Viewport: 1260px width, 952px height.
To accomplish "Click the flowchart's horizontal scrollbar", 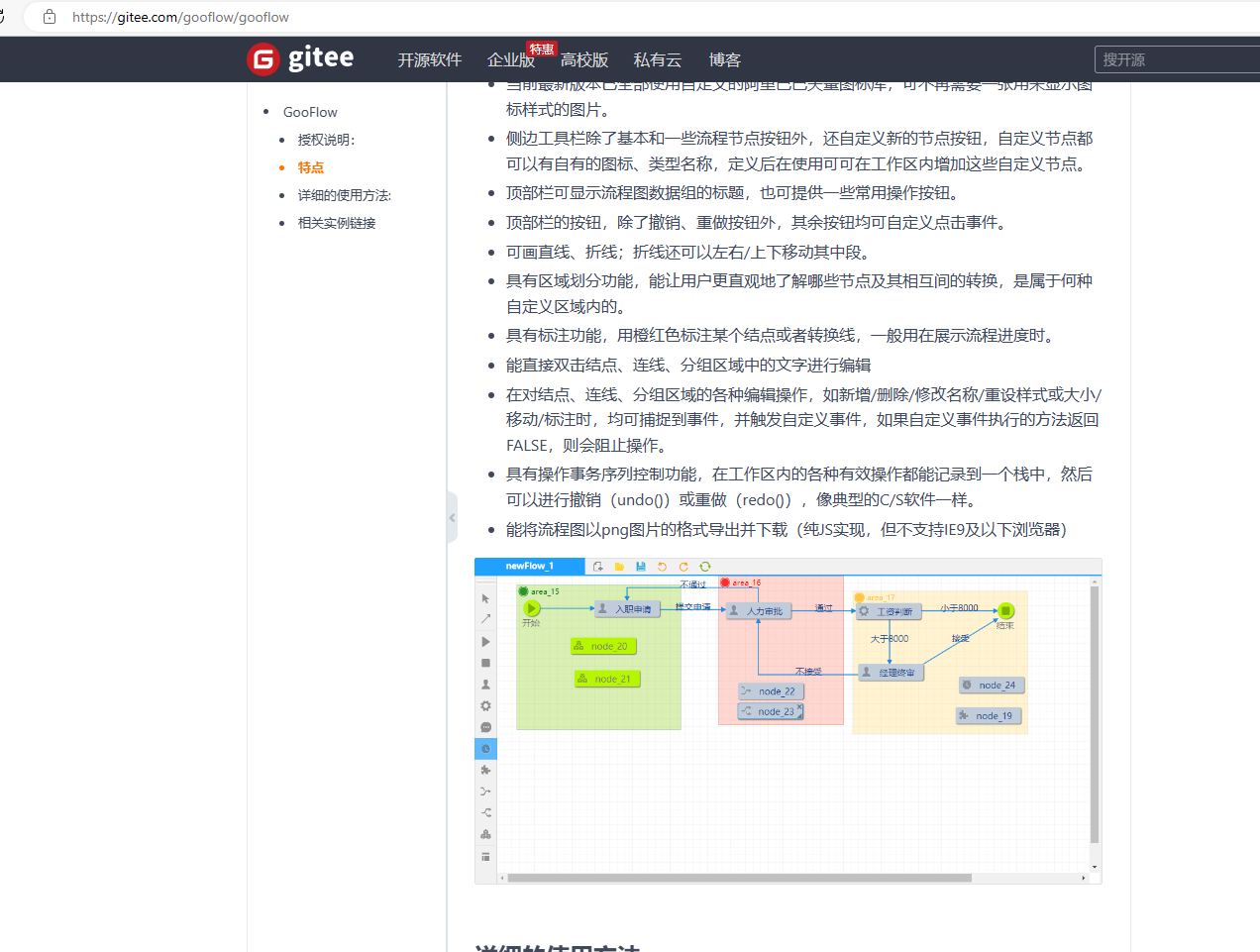I will tap(739, 878).
